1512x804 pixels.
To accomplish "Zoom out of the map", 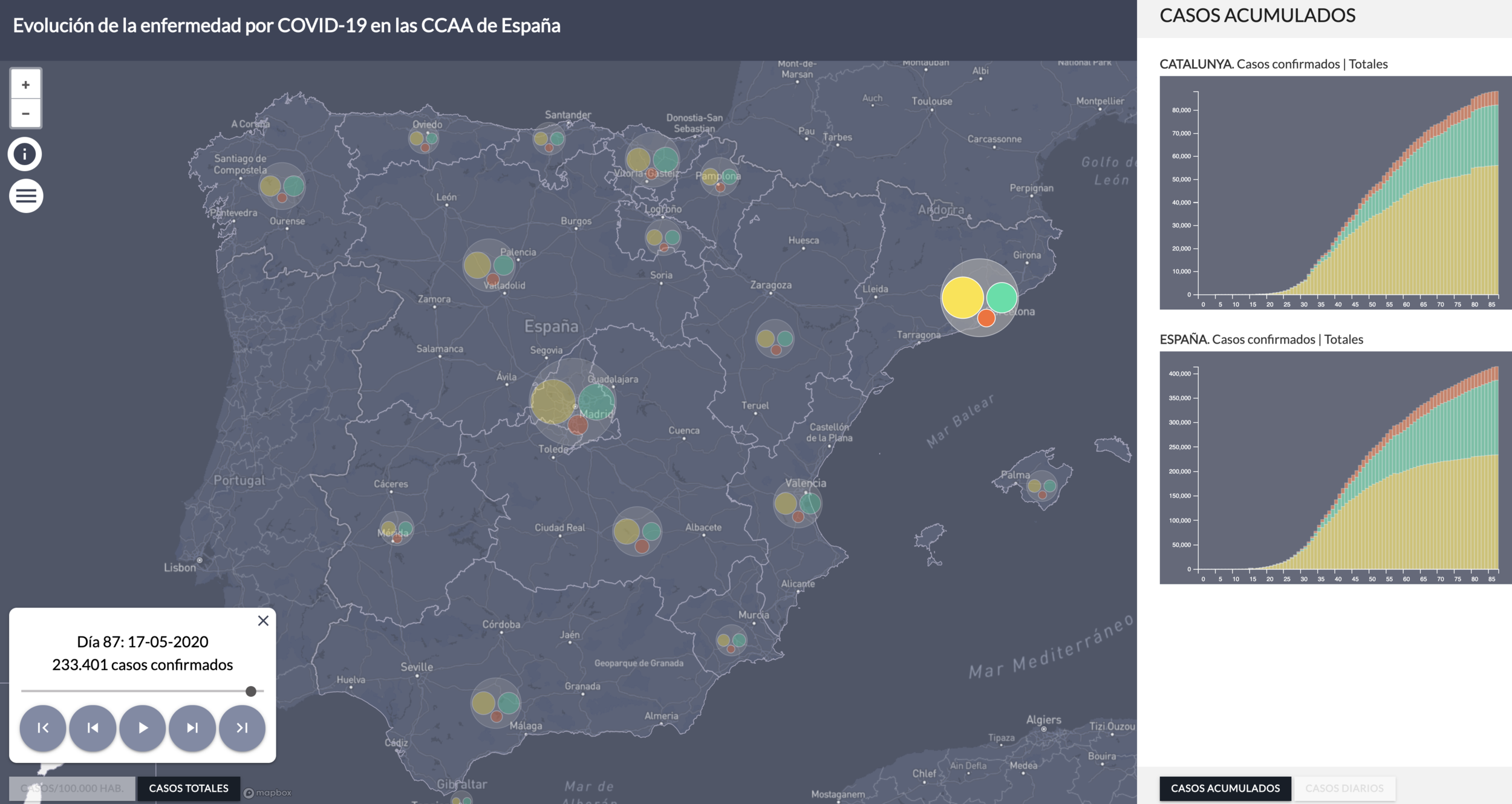I will click(x=25, y=113).
